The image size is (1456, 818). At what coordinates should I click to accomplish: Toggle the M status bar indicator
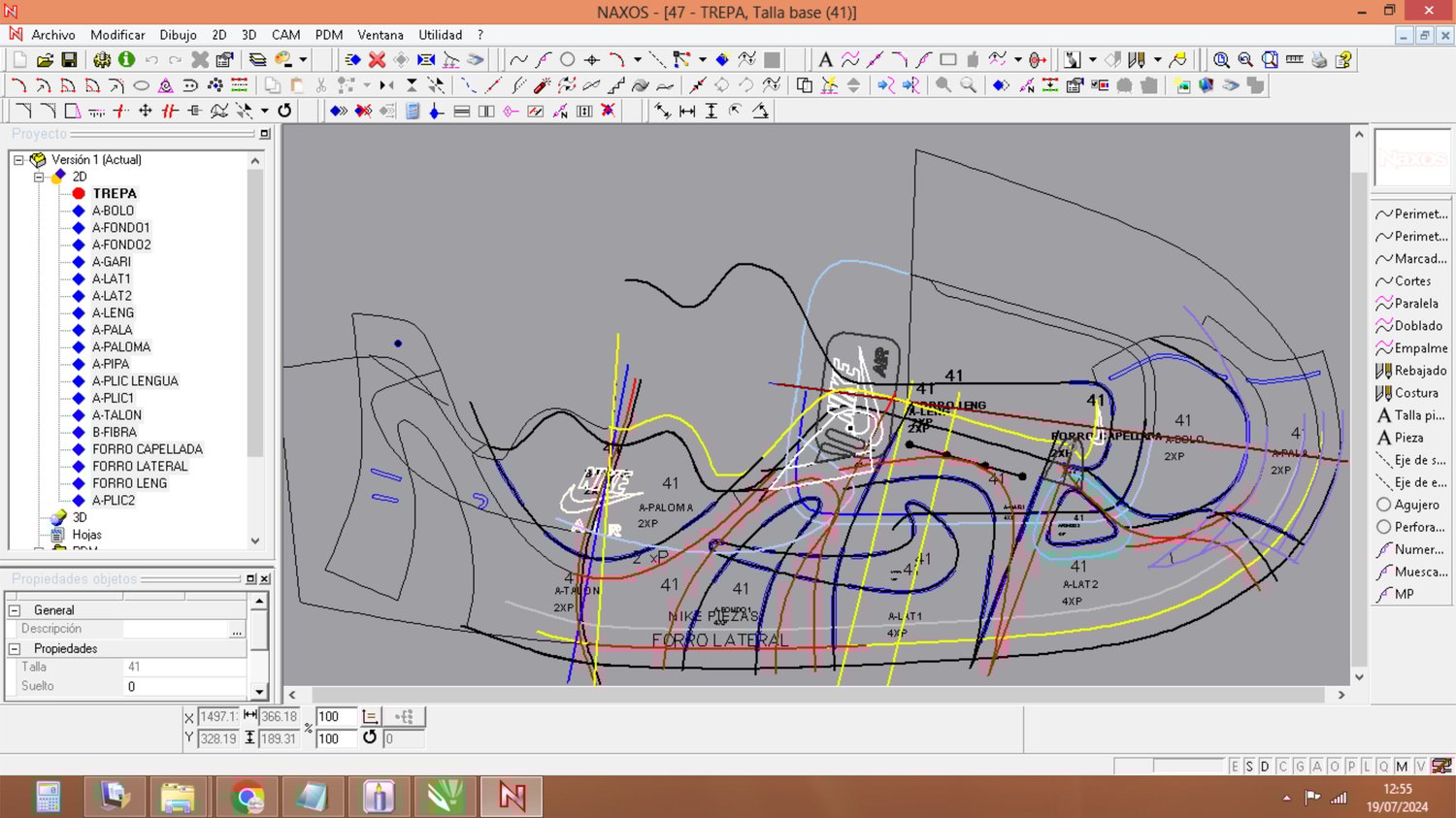tap(1402, 767)
